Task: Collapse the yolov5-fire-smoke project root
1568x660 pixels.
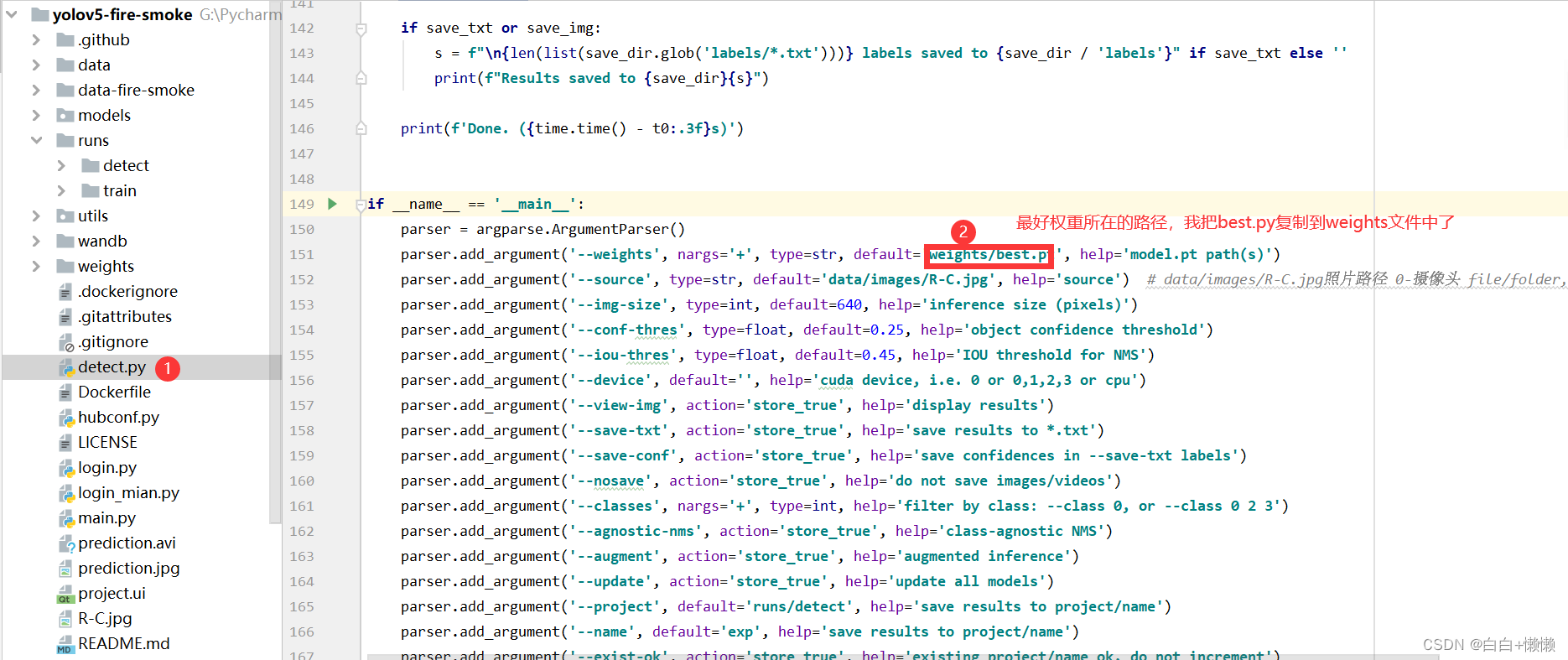Action: coord(12,14)
